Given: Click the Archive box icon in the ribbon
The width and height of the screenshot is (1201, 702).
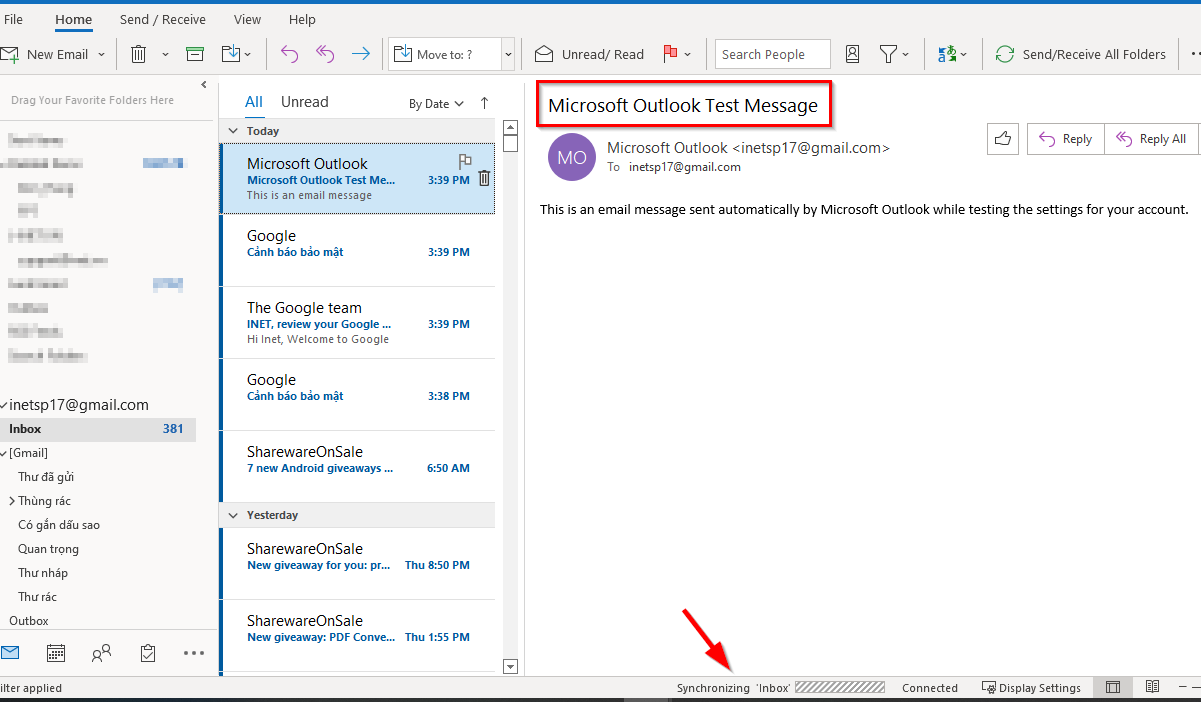Looking at the screenshot, I should [x=195, y=54].
